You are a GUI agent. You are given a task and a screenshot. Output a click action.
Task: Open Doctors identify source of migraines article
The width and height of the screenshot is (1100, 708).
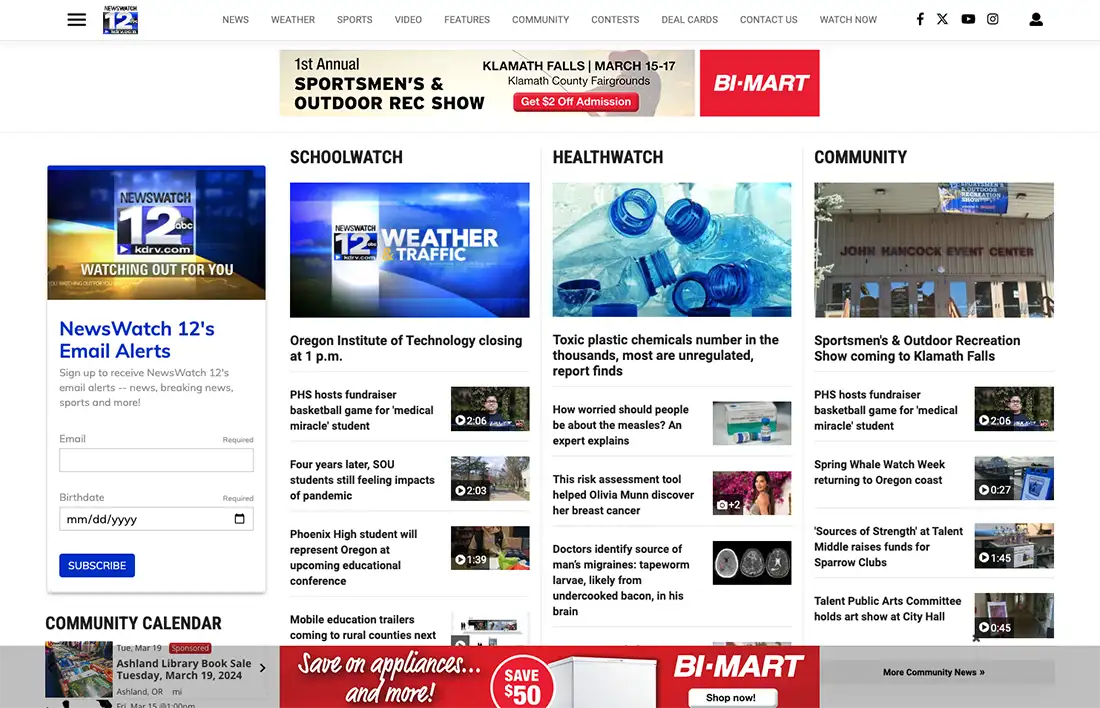(621, 580)
